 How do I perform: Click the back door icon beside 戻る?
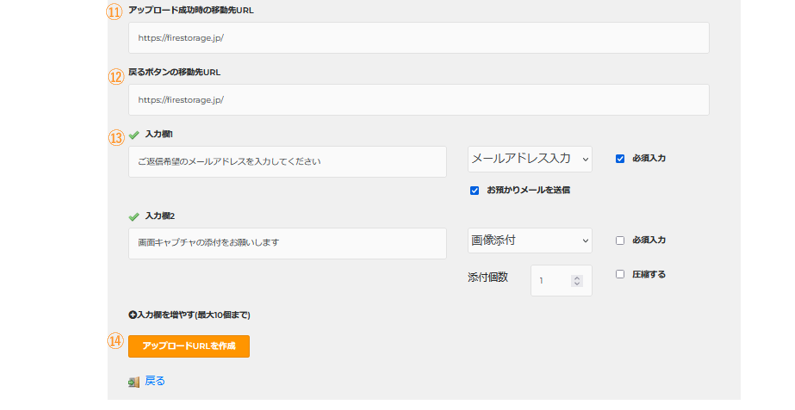pos(134,382)
